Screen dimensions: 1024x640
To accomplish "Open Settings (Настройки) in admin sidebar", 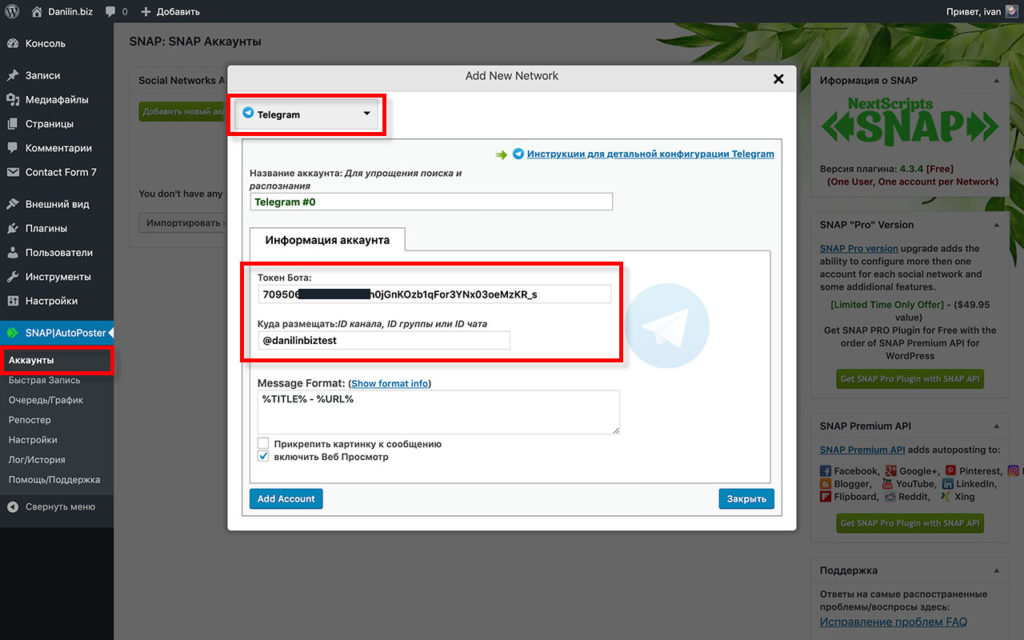I will [51, 301].
